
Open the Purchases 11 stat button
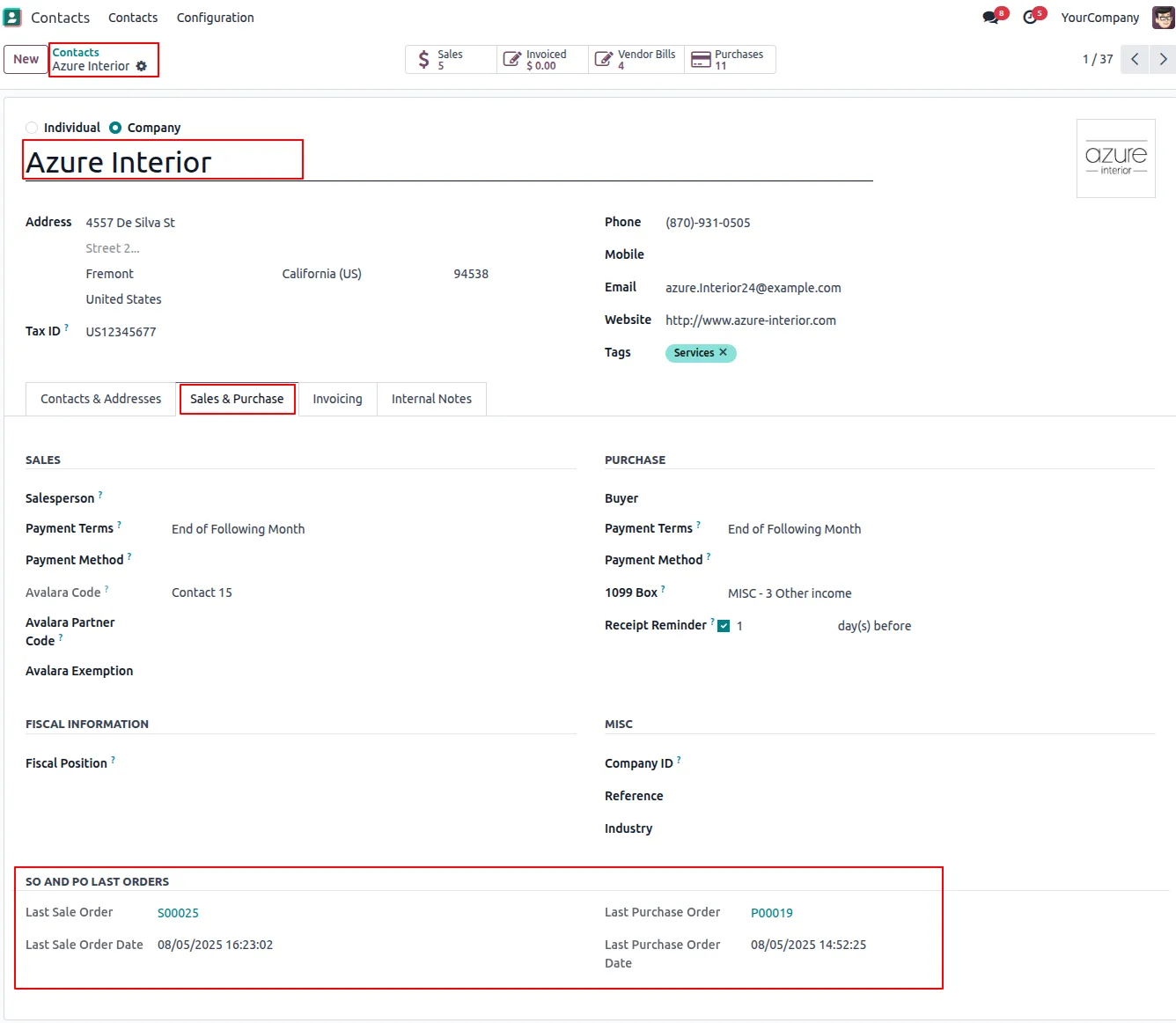pos(730,59)
